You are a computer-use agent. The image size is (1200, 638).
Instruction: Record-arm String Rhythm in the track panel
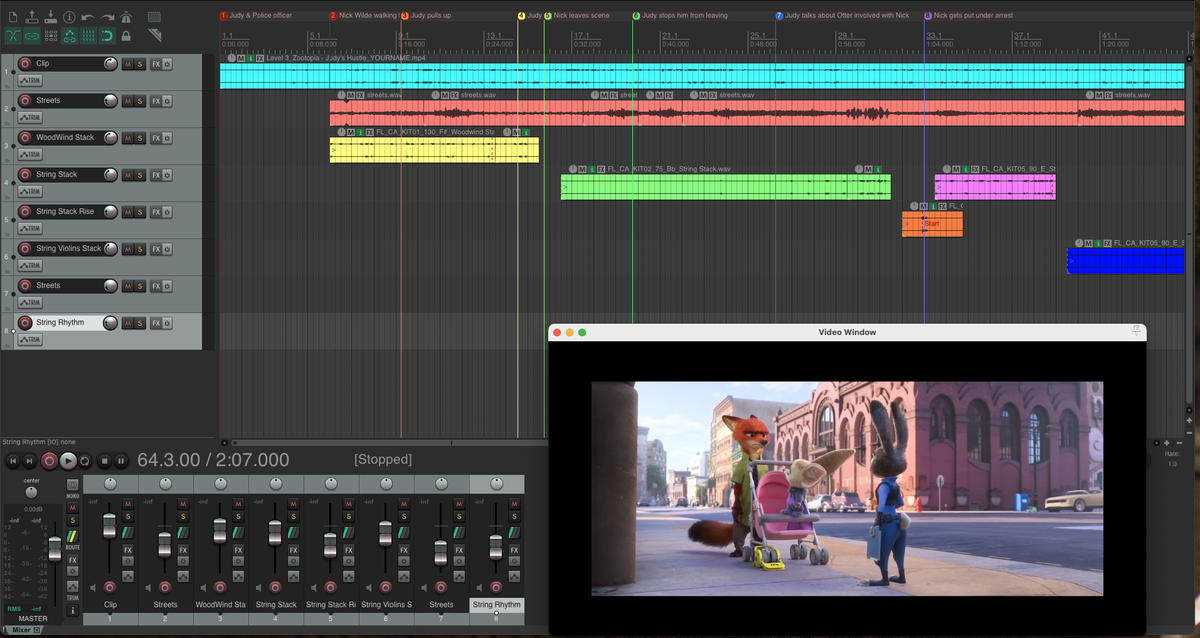coord(26,323)
